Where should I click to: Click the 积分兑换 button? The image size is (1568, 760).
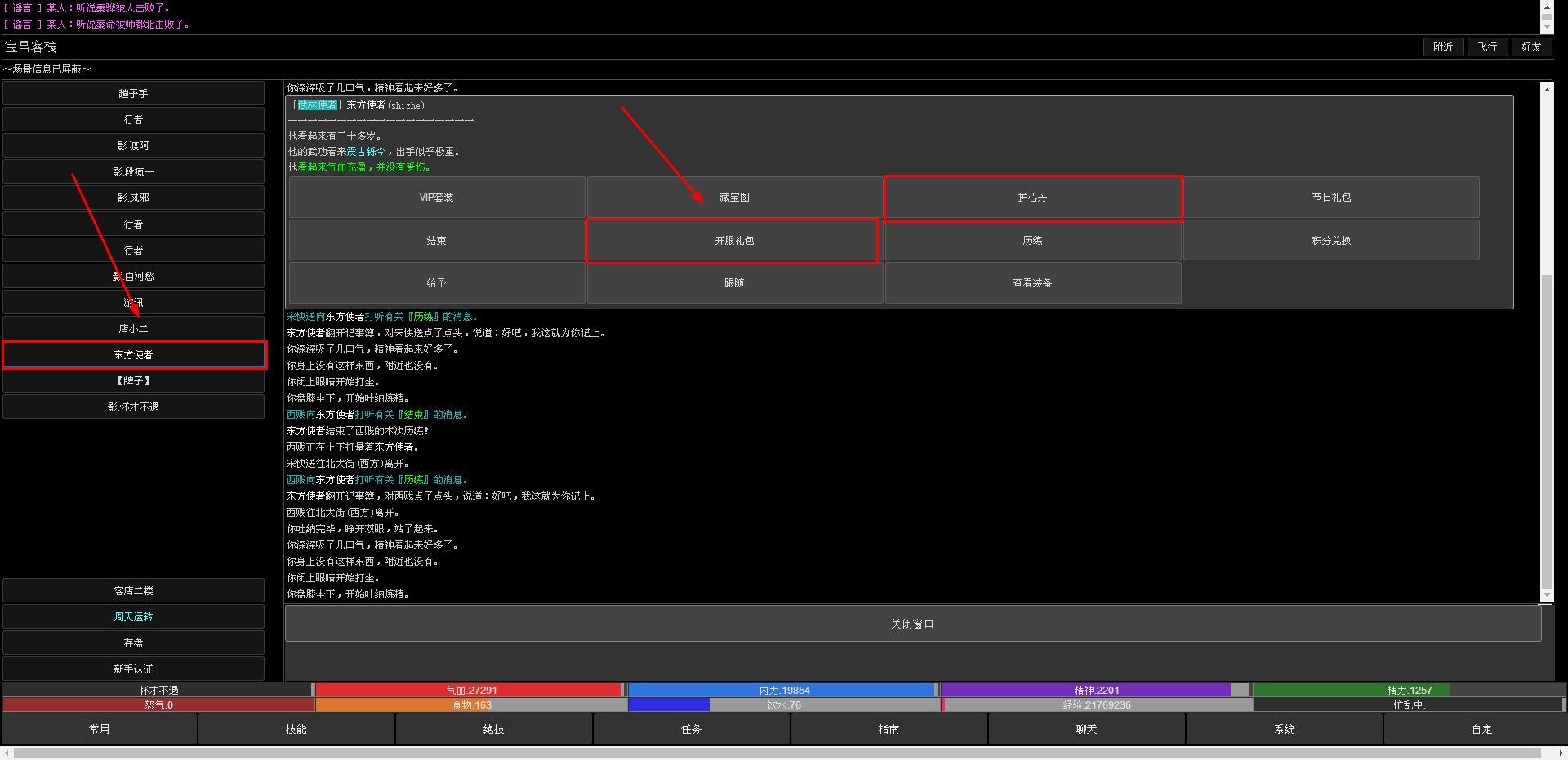pos(1331,241)
